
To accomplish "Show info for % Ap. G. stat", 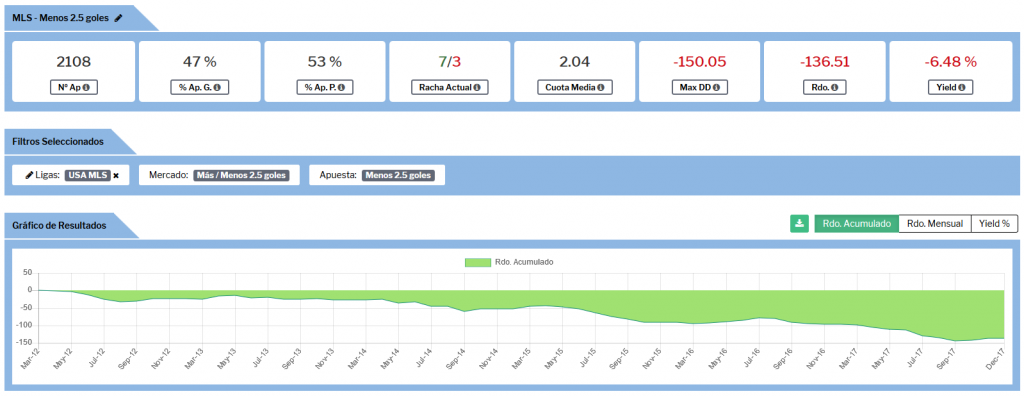I will [x=216, y=88].
